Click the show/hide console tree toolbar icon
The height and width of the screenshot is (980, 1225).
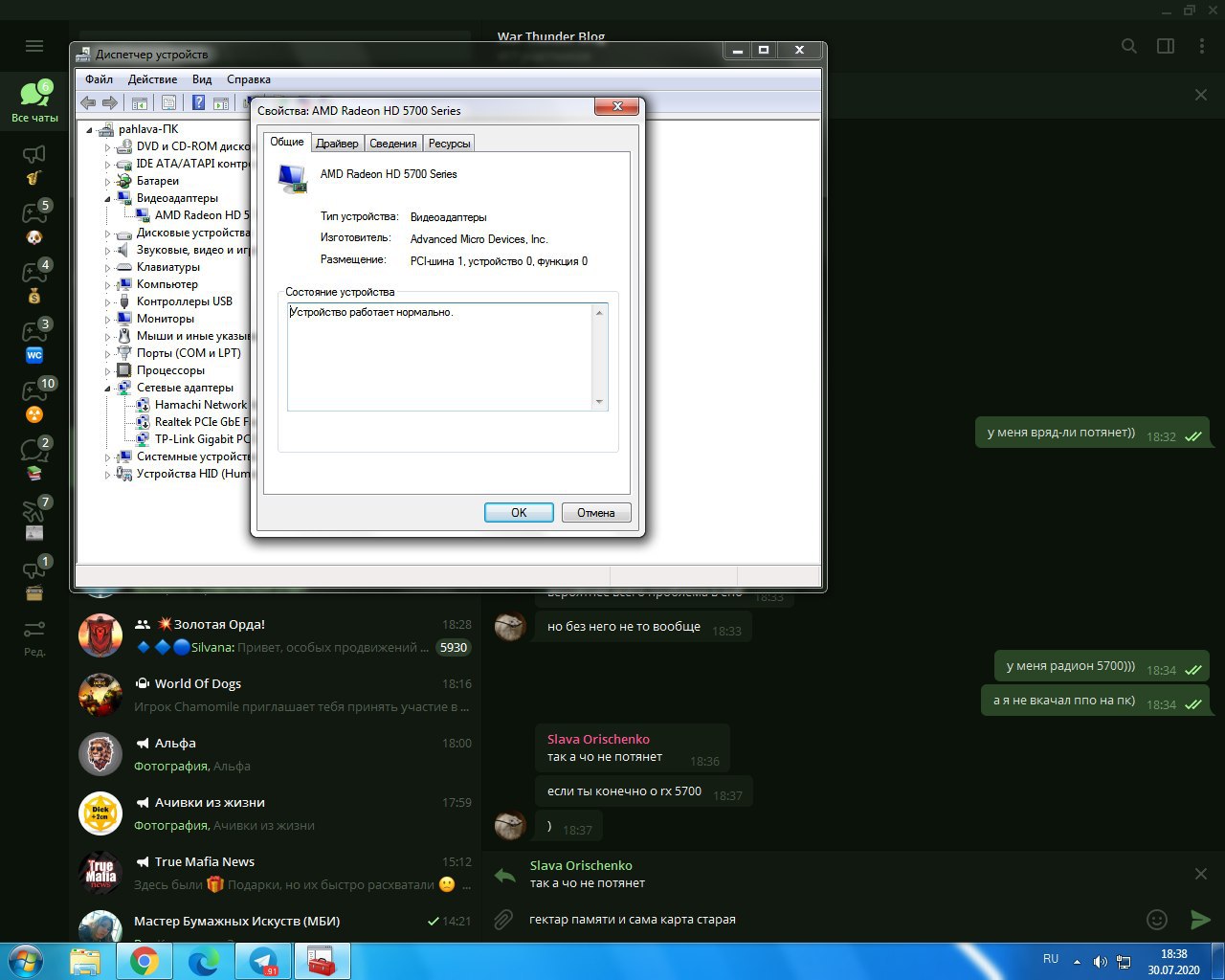140,102
